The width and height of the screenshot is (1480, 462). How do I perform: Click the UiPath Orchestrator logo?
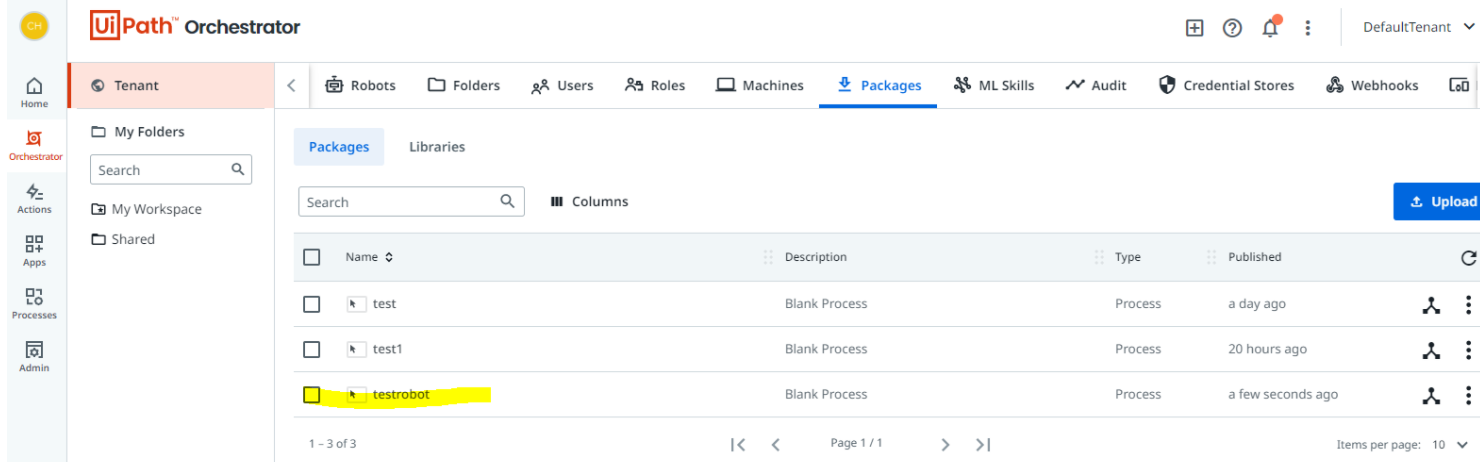coord(195,26)
